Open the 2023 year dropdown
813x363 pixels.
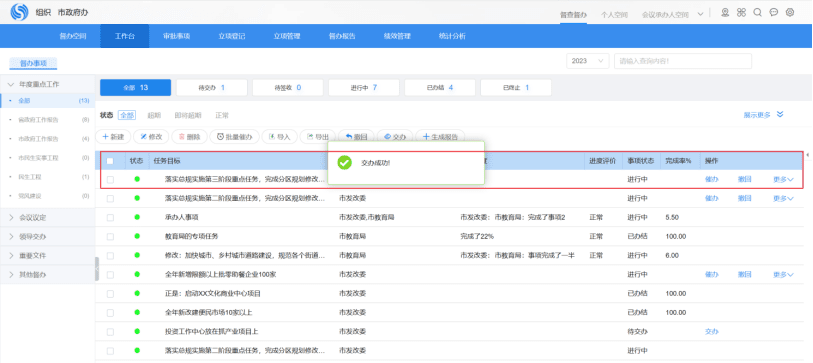point(587,61)
